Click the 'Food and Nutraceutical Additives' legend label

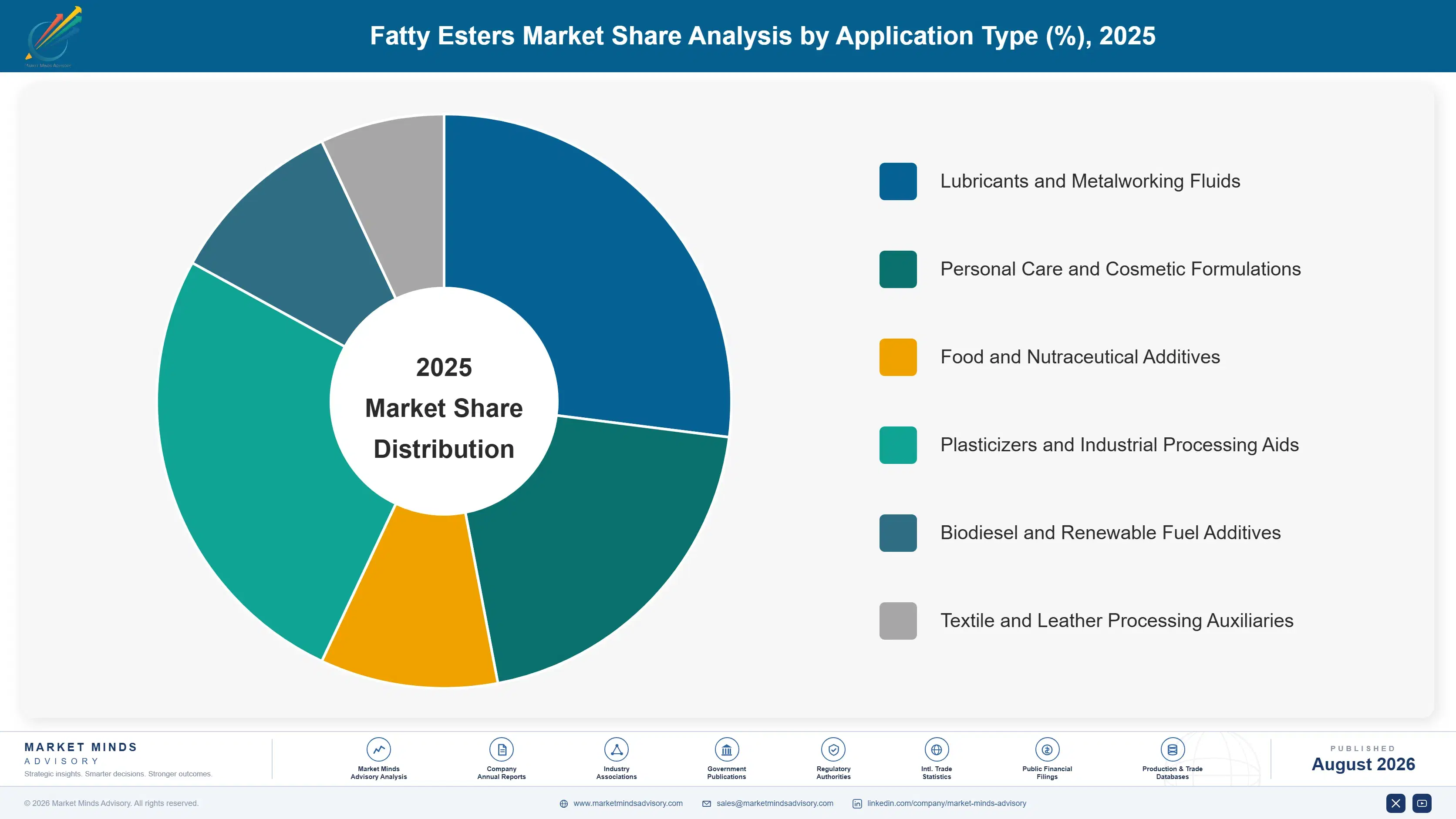[x=1080, y=357]
